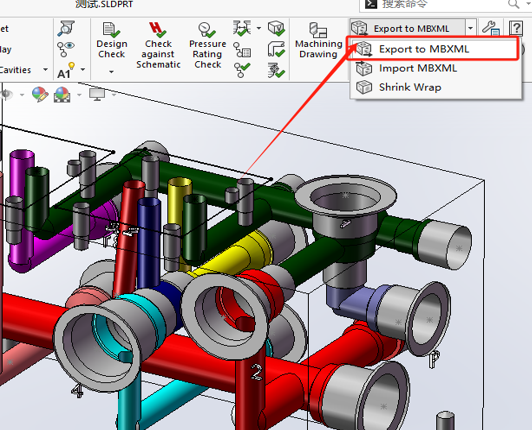Screen dimensions: 532x430
Task: Expand the Design Check dropdown arrow
Action: coord(111,72)
